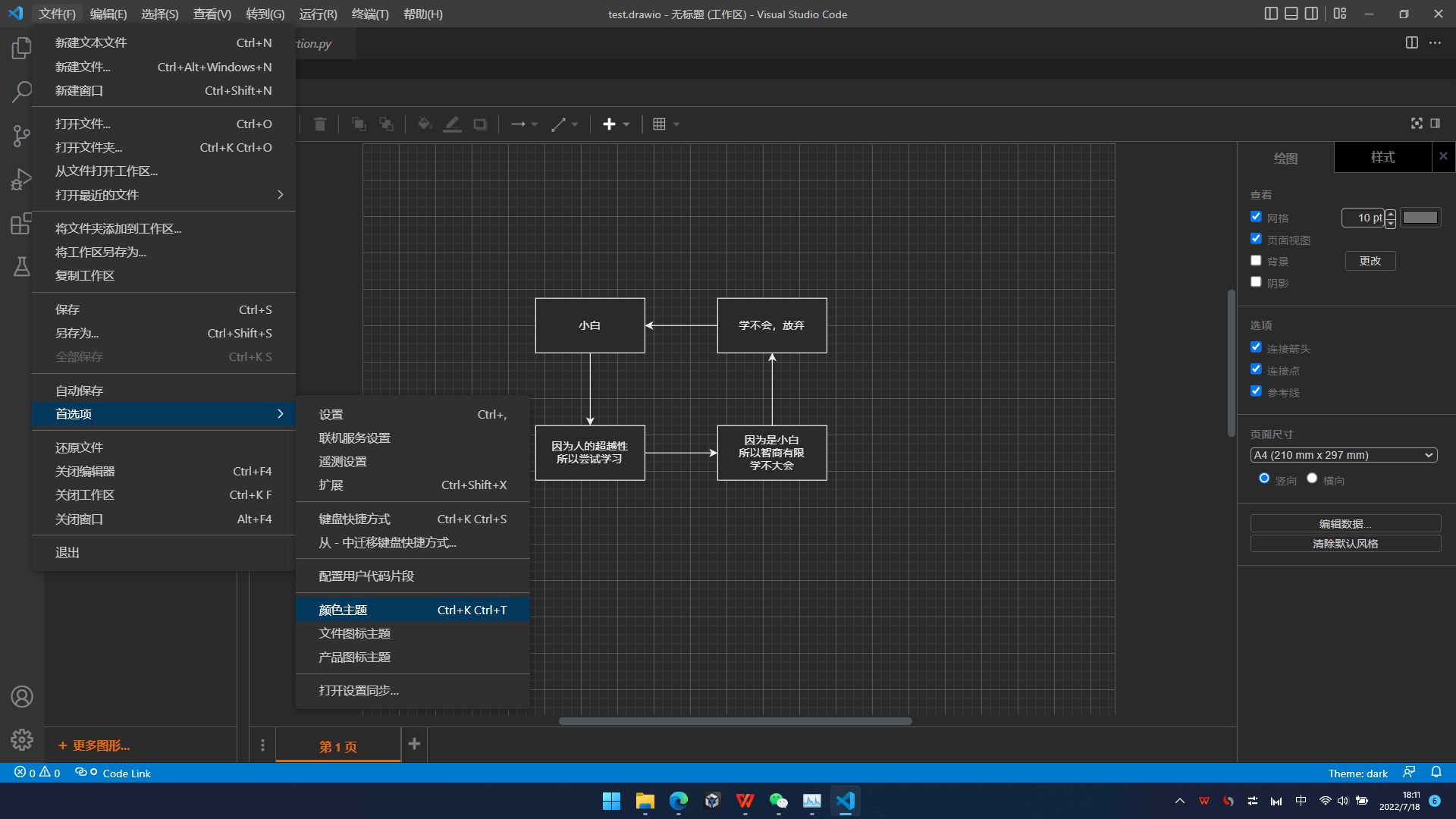Click the line color pencil icon
The height and width of the screenshot is (819, 1456).
tap(452, 124)
